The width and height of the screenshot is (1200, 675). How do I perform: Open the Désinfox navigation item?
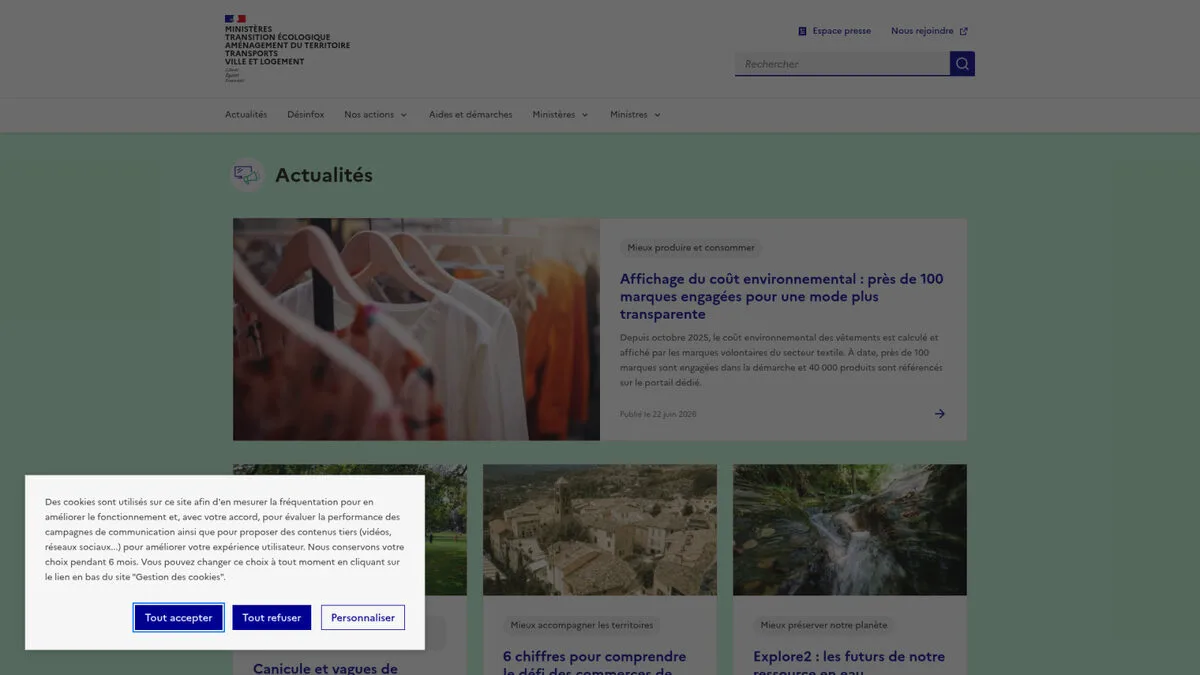(x=306, y=115)
